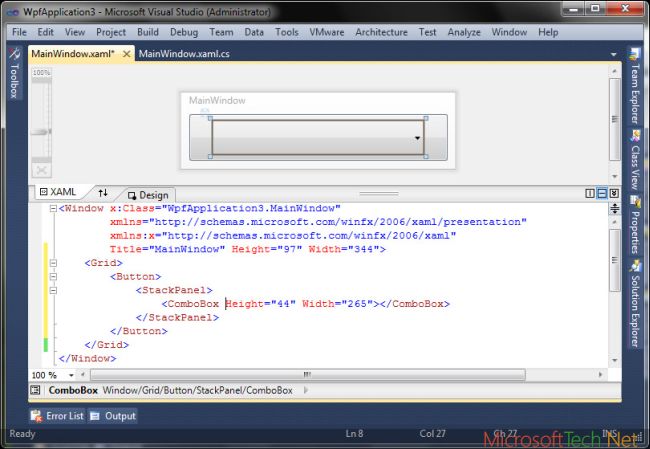Switch to the XAML pane tab
This screenshot has height=449, width=650.
click(x=58, y=192)
